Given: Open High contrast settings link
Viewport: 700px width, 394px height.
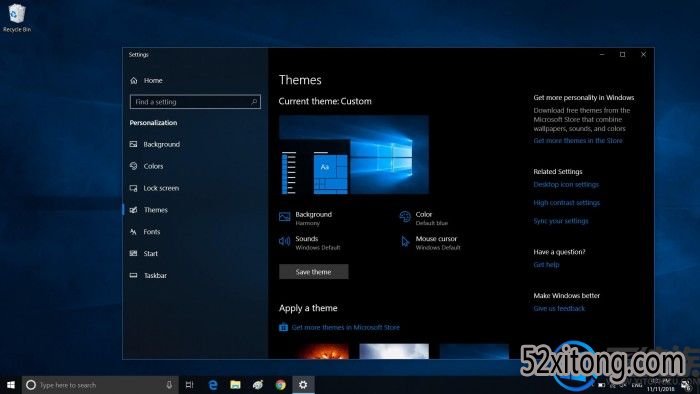Looking at the screenshot, I should (x=567, y=203).
